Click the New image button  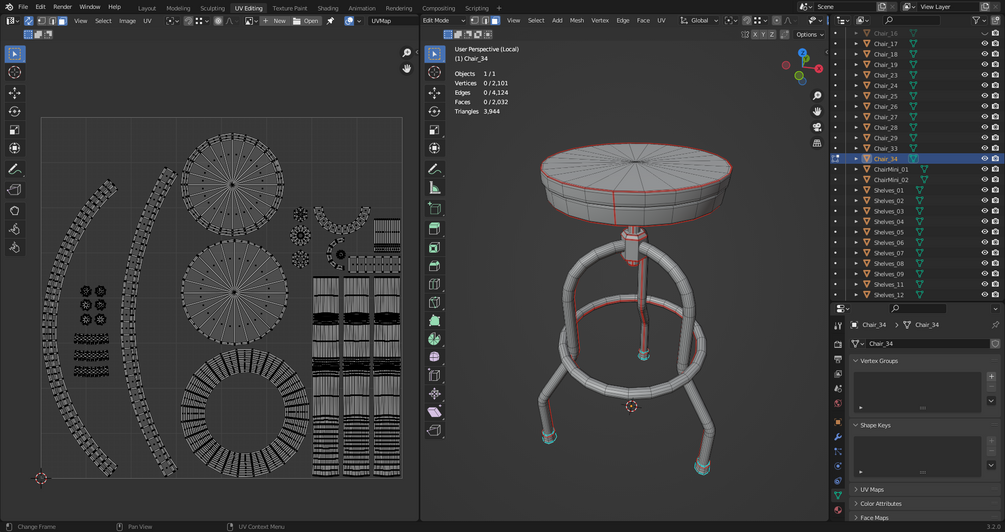pyautogui.click(x=274, y=21)
